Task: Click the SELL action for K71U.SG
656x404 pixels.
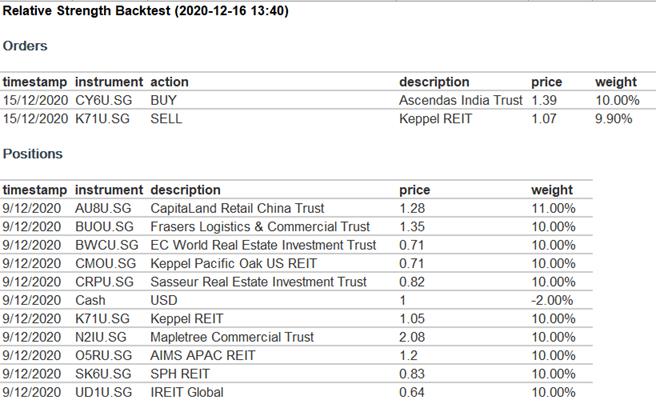Action: [166, 118]
